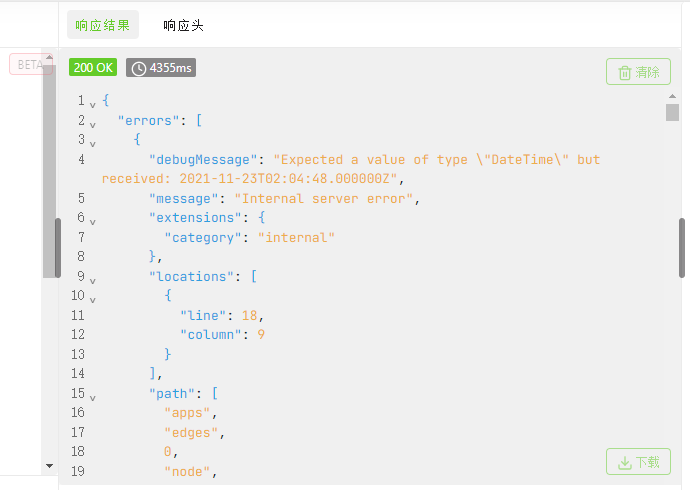Click the clock icon beside 4355ms
This screenshot has width=690, height=490.
[x=139, y=68]
